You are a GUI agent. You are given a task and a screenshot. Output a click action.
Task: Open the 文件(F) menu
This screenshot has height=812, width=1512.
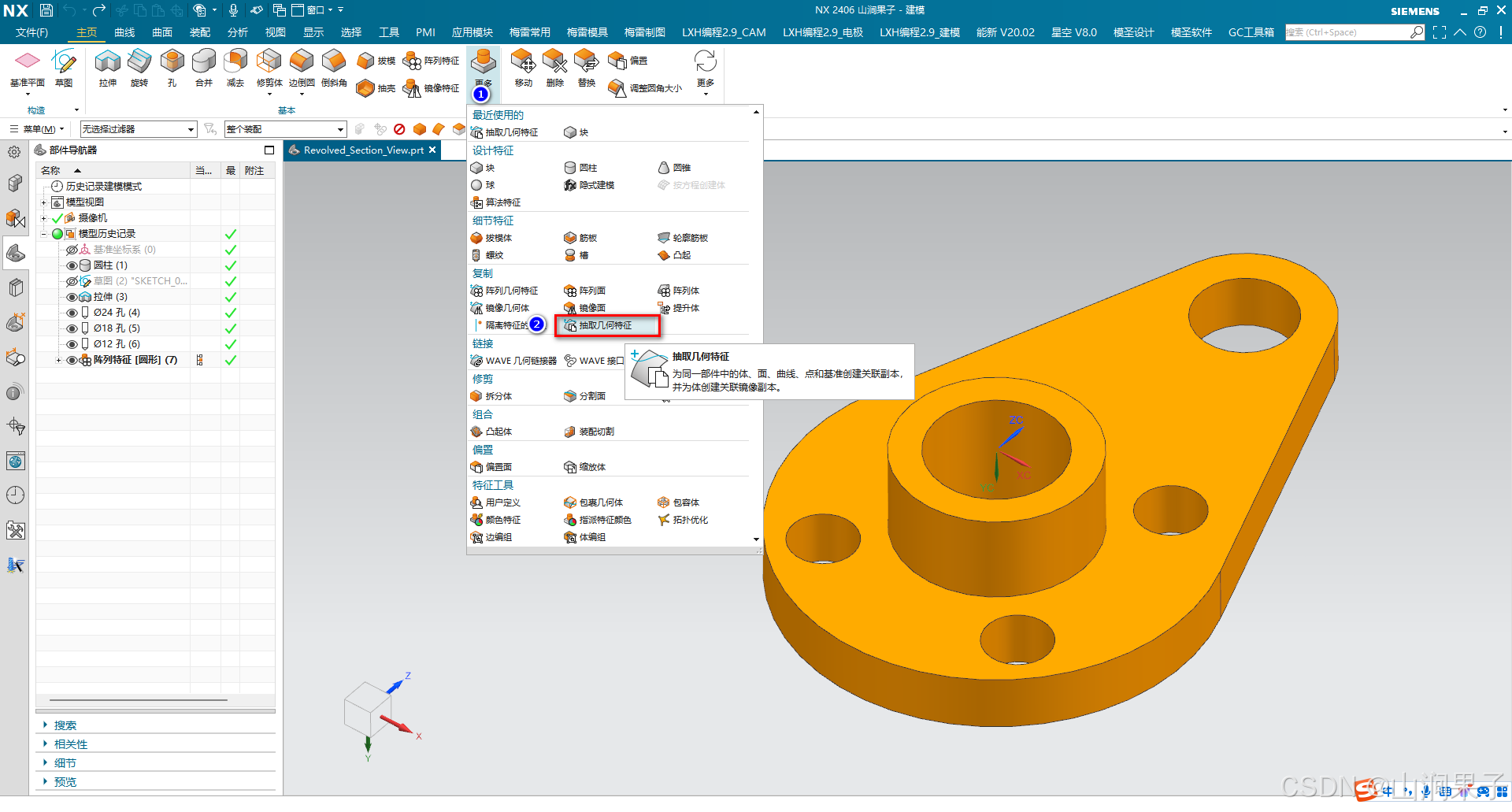tap(31, 32)
